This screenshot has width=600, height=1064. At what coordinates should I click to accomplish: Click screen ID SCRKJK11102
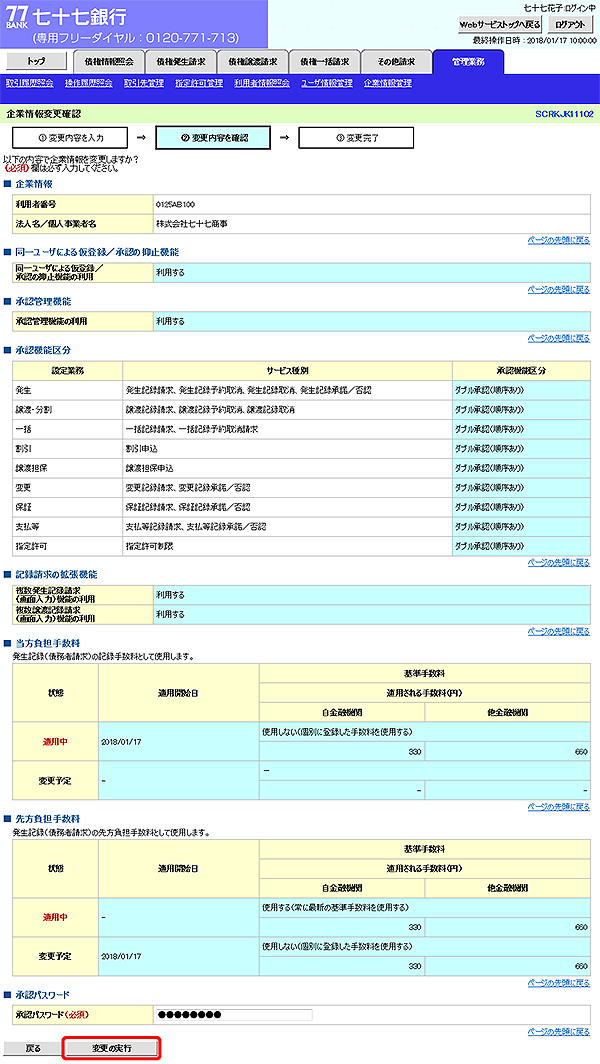[564, 114]
